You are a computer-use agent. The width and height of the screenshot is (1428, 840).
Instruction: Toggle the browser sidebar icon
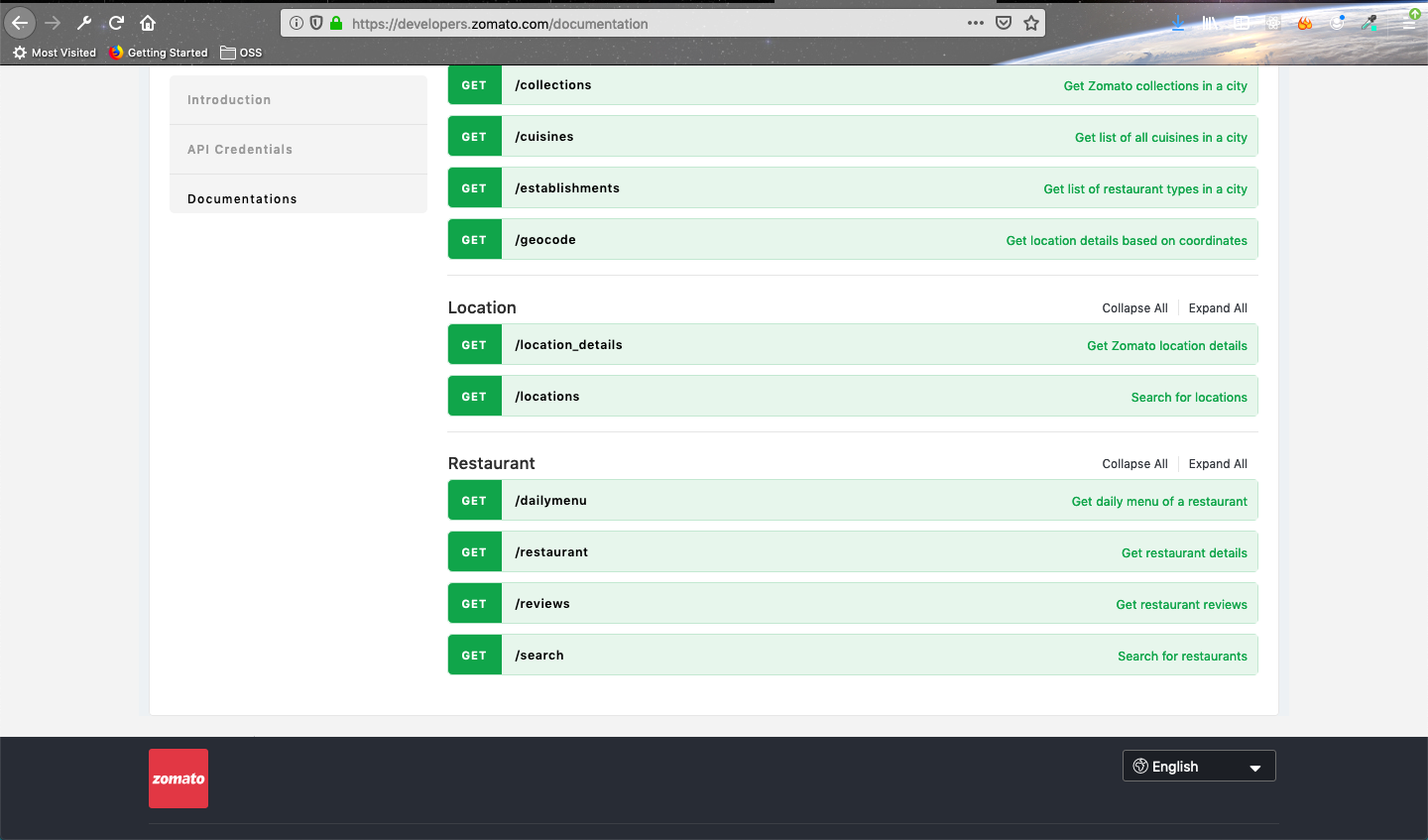[1242, 23]
